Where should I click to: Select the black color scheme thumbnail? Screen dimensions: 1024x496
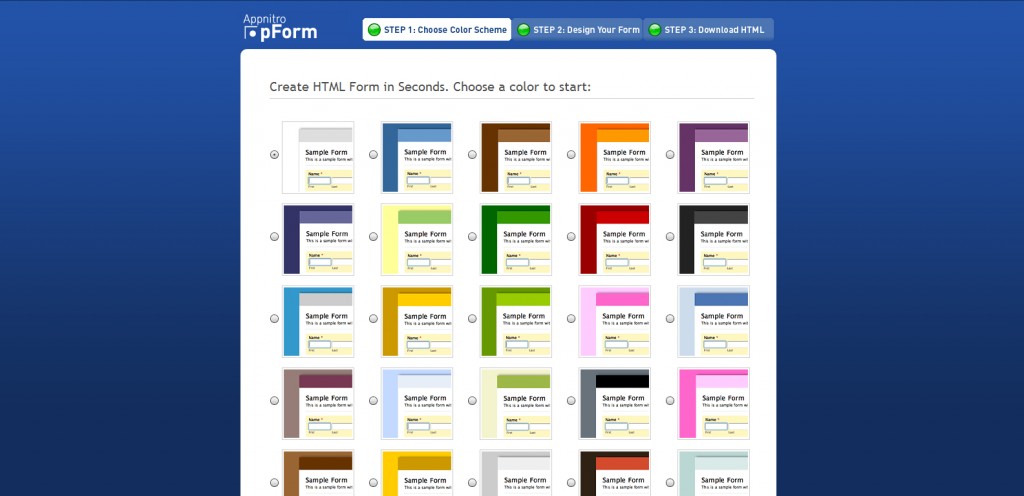[713, 239]
